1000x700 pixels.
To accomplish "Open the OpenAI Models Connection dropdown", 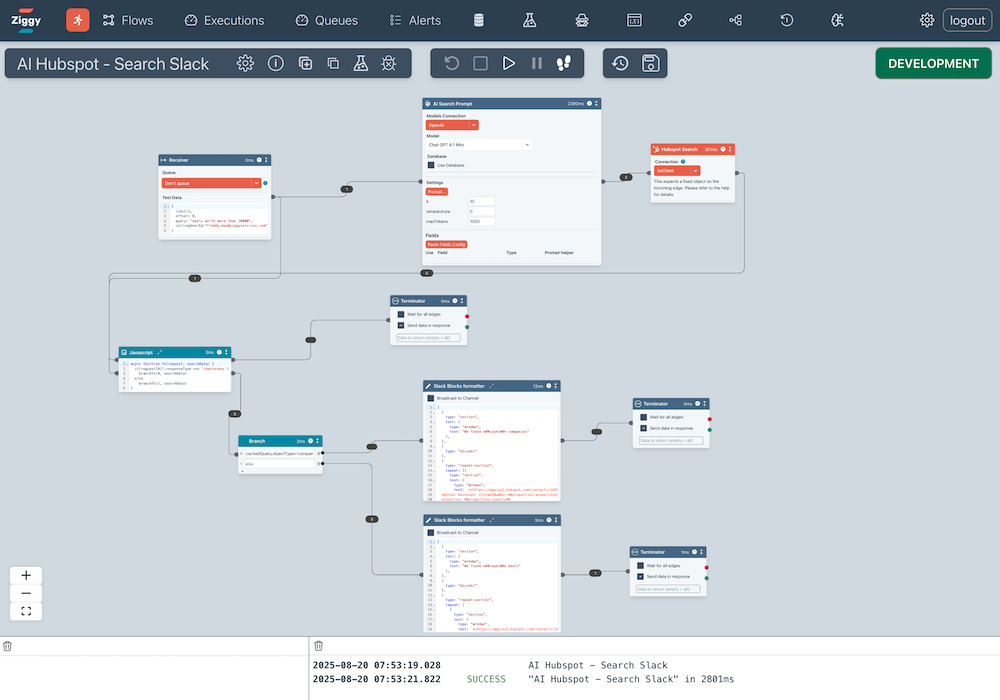I will [x=452, y=125].
